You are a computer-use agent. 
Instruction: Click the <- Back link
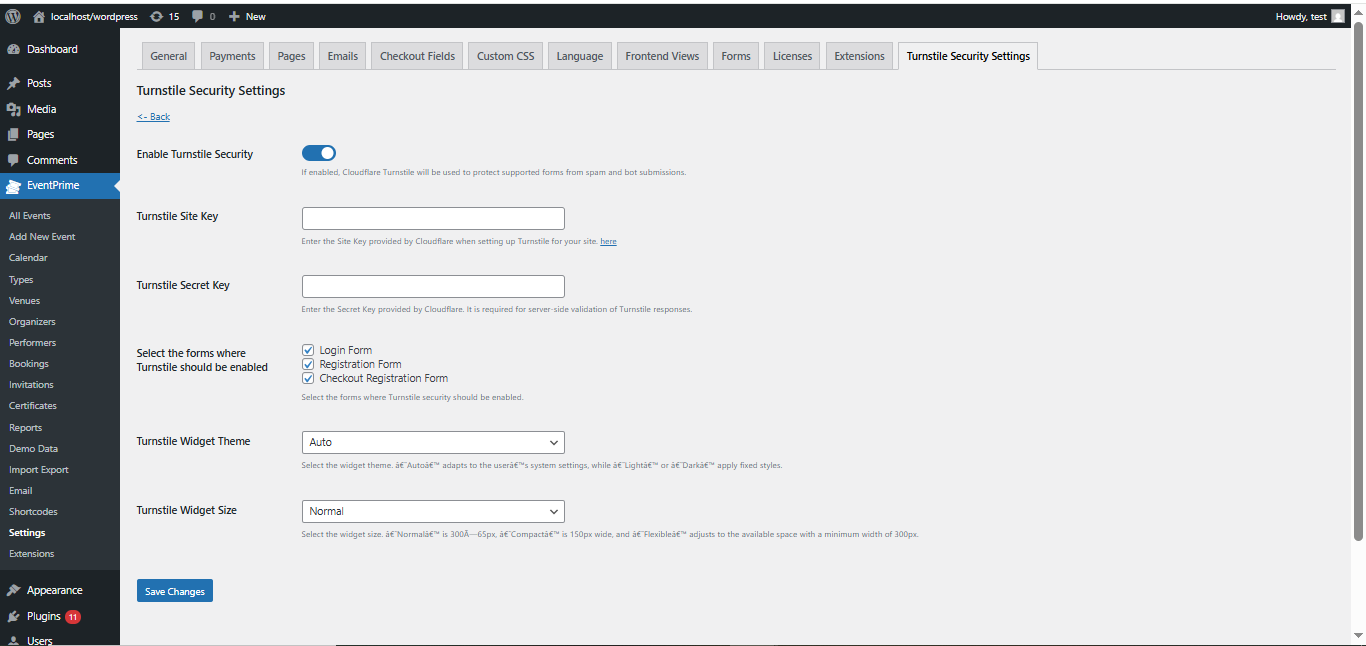click(x=153, y=117)
